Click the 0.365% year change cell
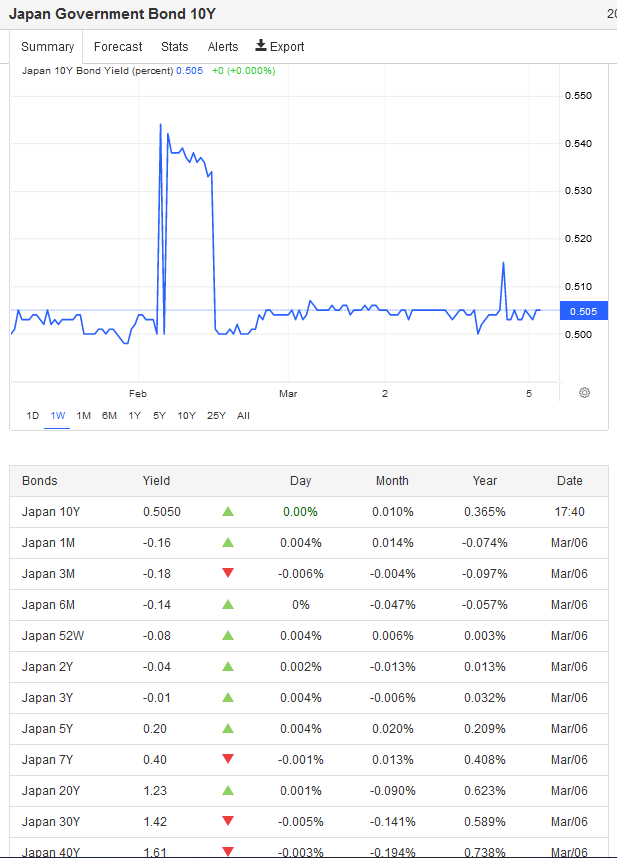 pos(485,512)
